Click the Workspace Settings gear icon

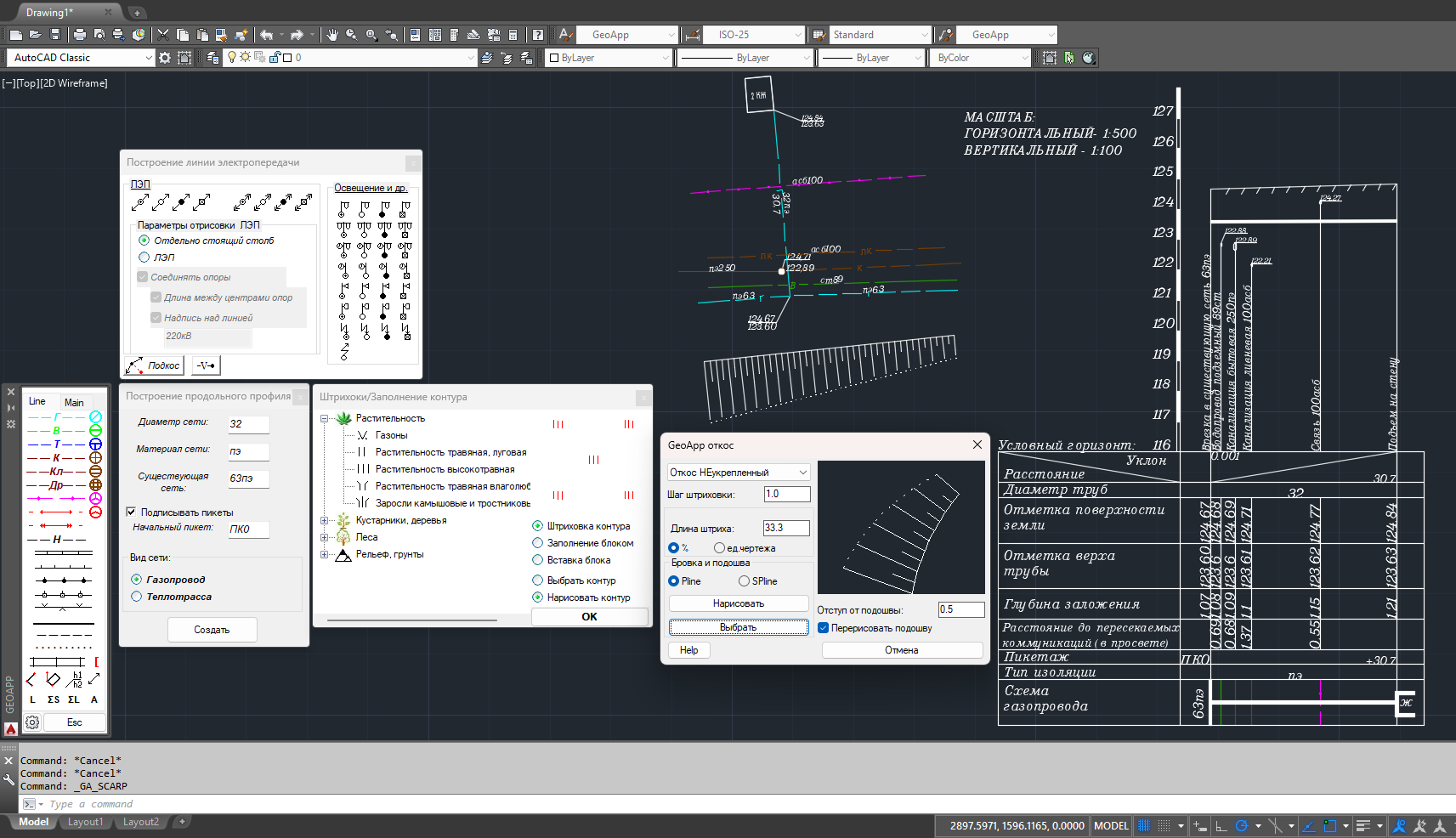click(x=165, y=58)
